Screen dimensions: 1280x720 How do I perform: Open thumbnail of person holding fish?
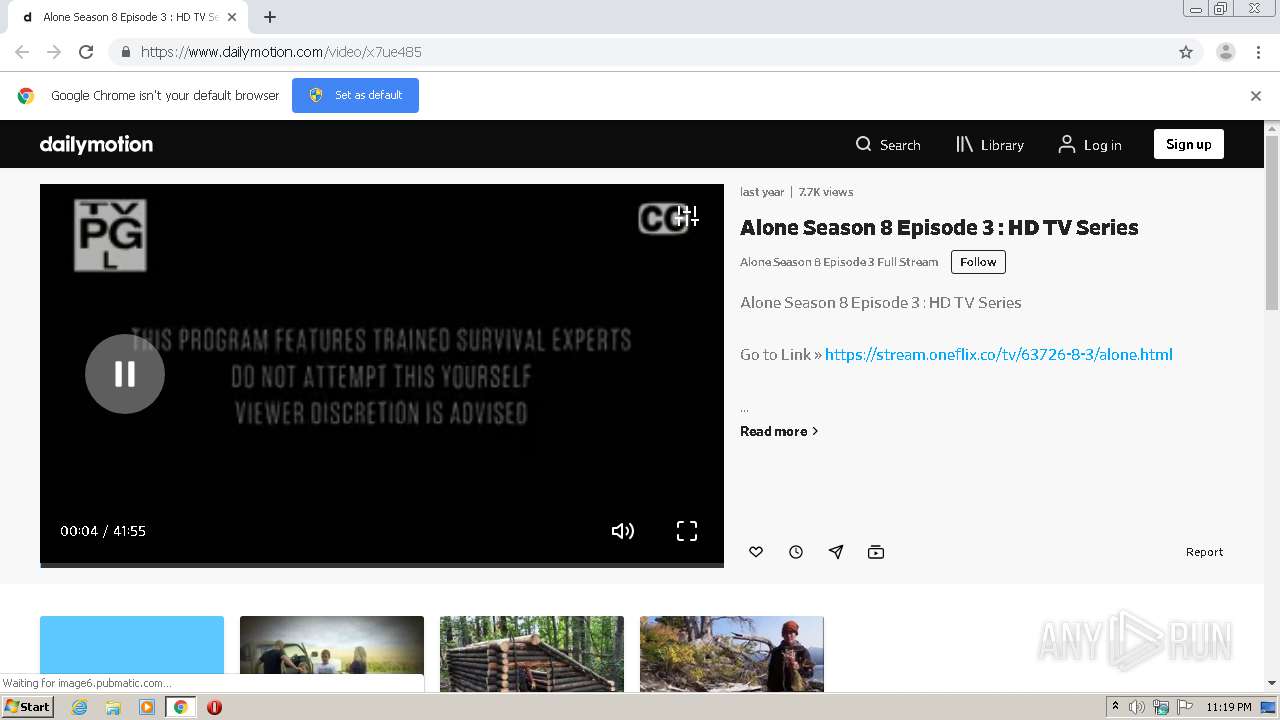point(732,654)
